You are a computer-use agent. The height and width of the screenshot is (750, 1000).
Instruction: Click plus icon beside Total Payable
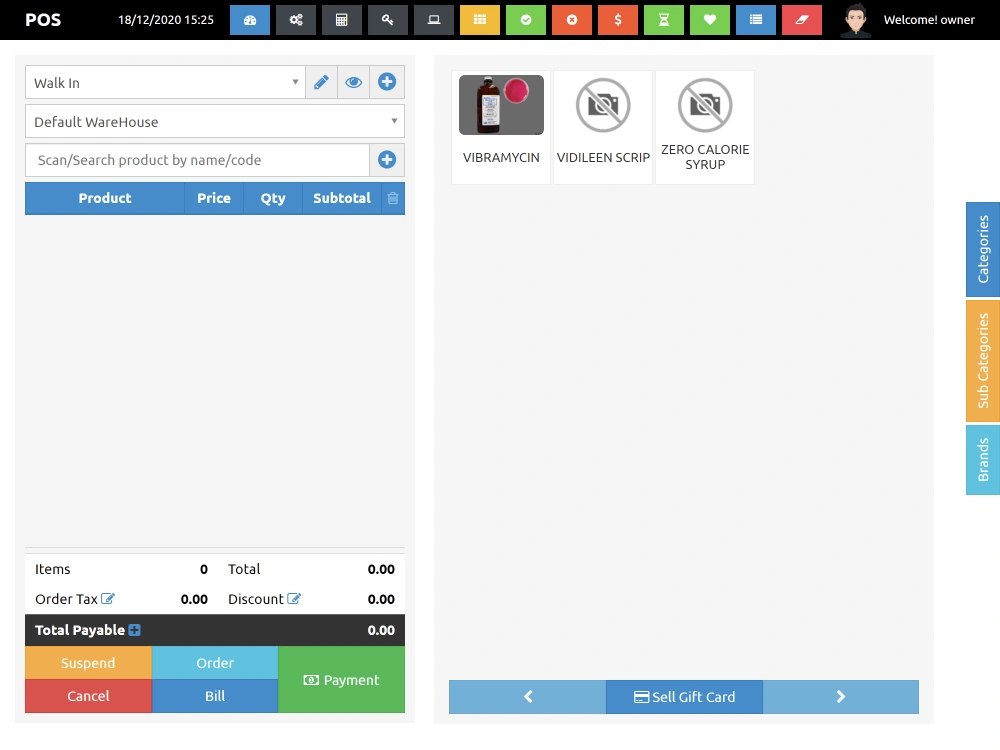135,630
